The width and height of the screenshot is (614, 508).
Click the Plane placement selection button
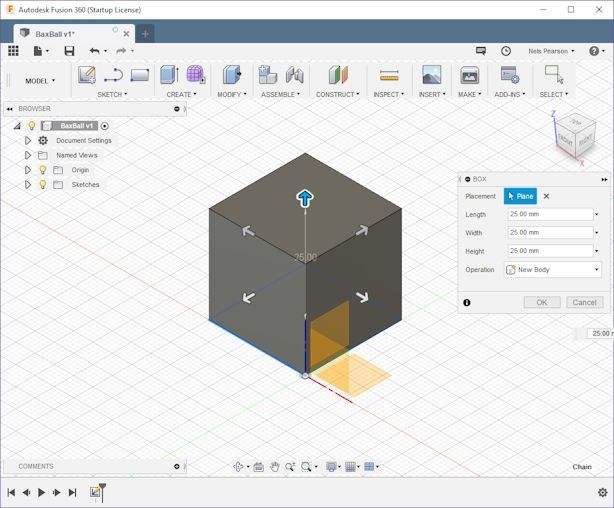(x=520, y=196)
